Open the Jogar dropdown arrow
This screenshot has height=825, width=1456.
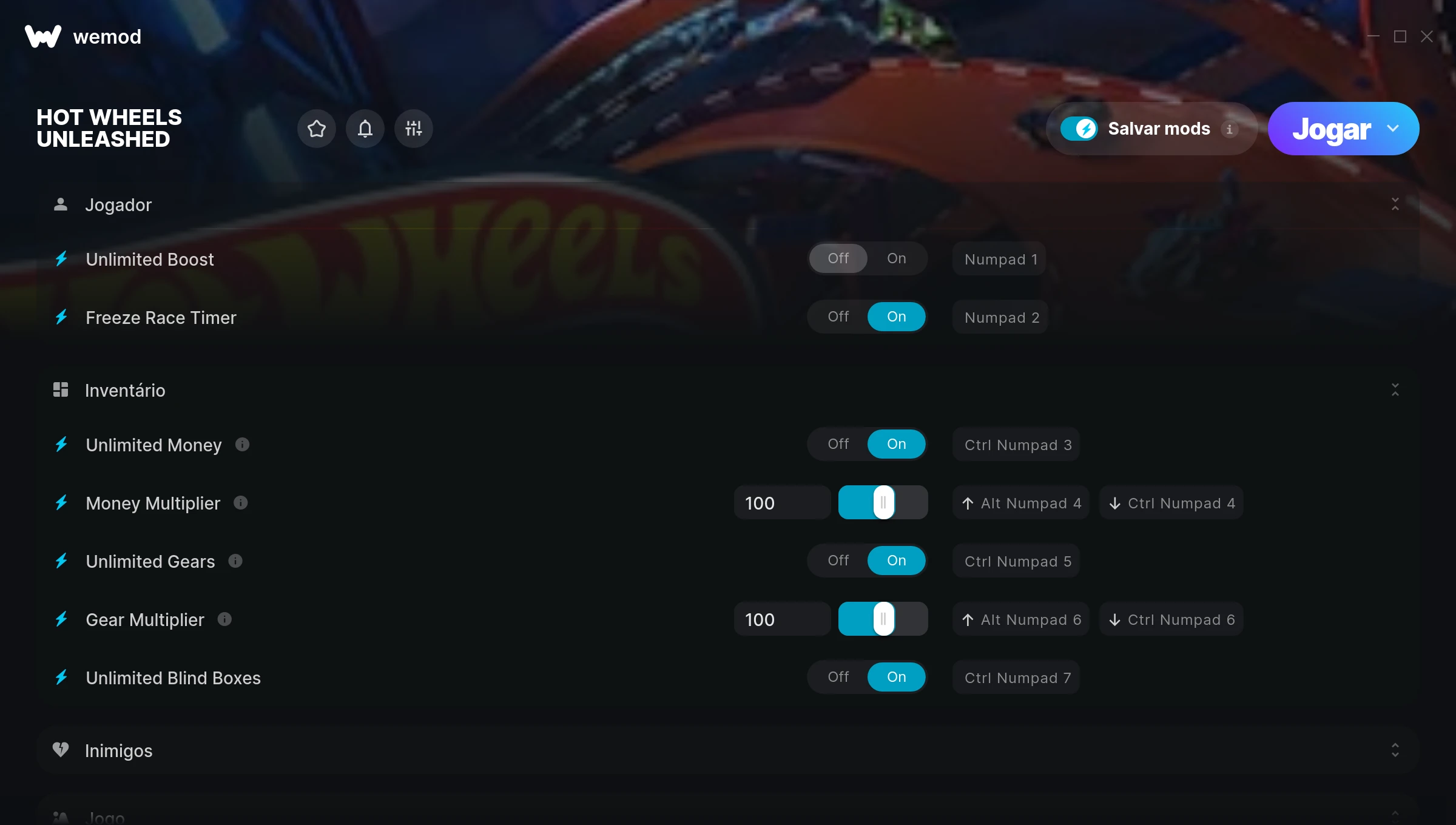(x=1393, y=129)
